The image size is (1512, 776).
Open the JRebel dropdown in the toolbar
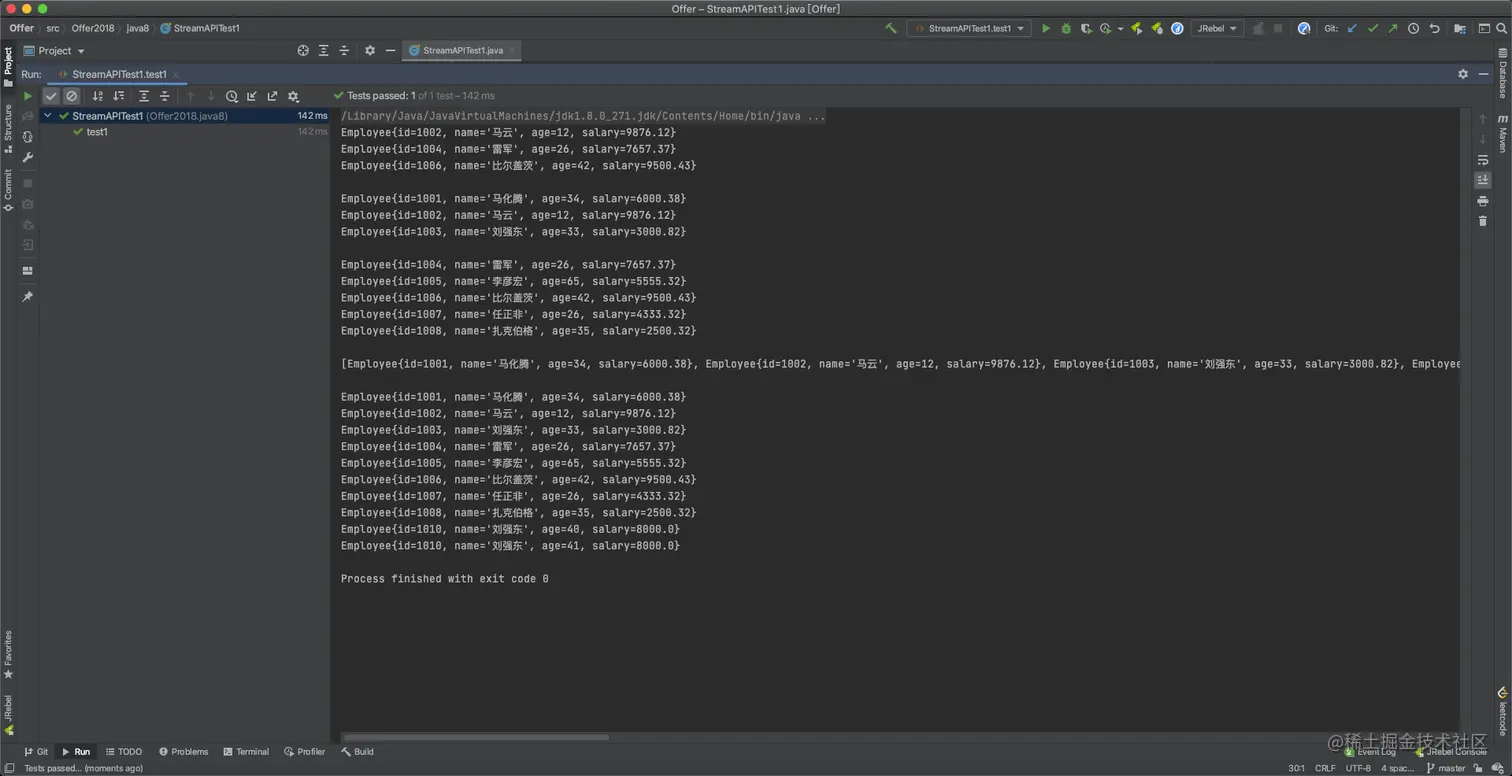click(1218, 29)
